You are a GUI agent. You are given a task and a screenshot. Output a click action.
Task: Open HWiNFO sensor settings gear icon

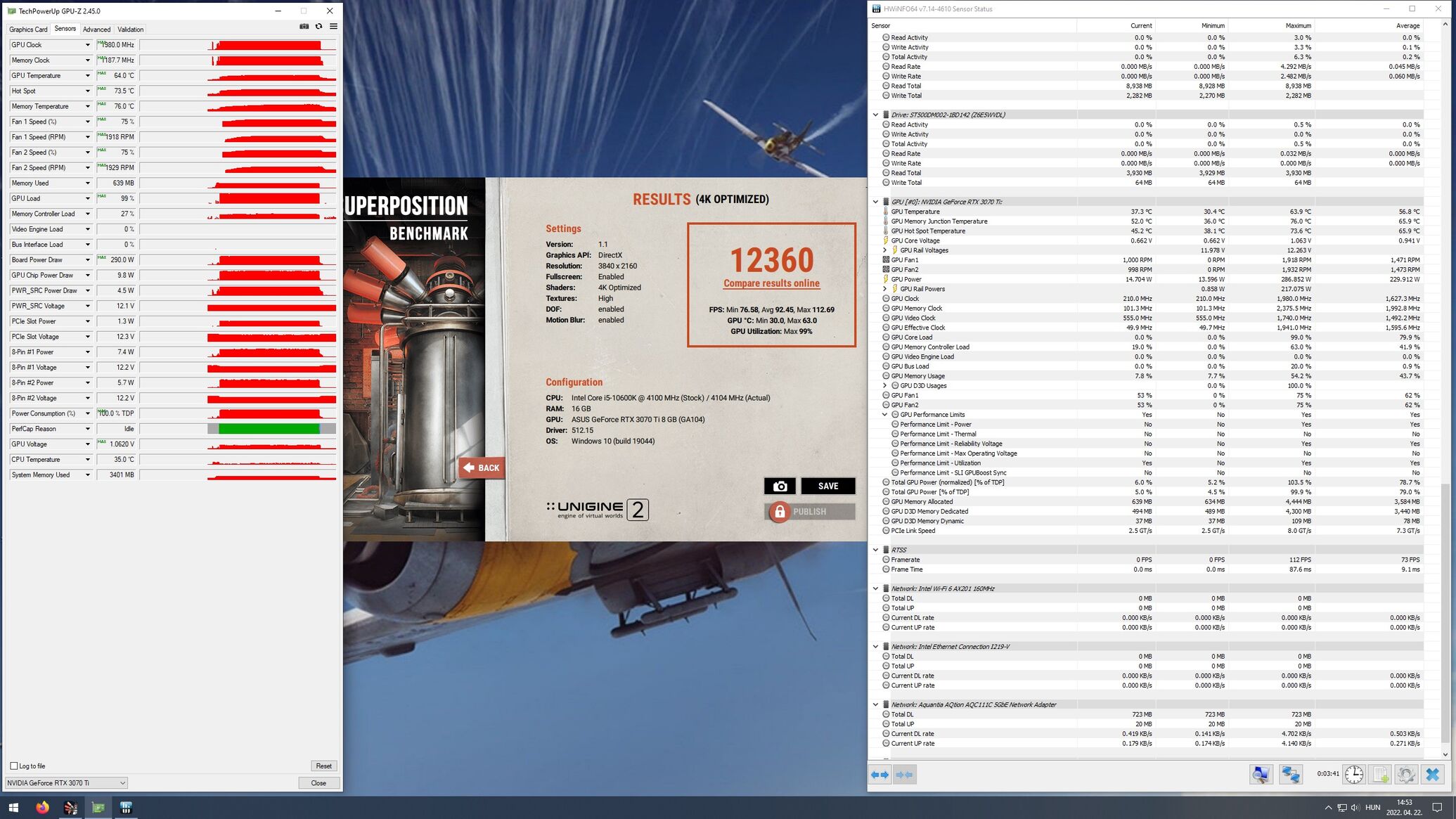1405,775
